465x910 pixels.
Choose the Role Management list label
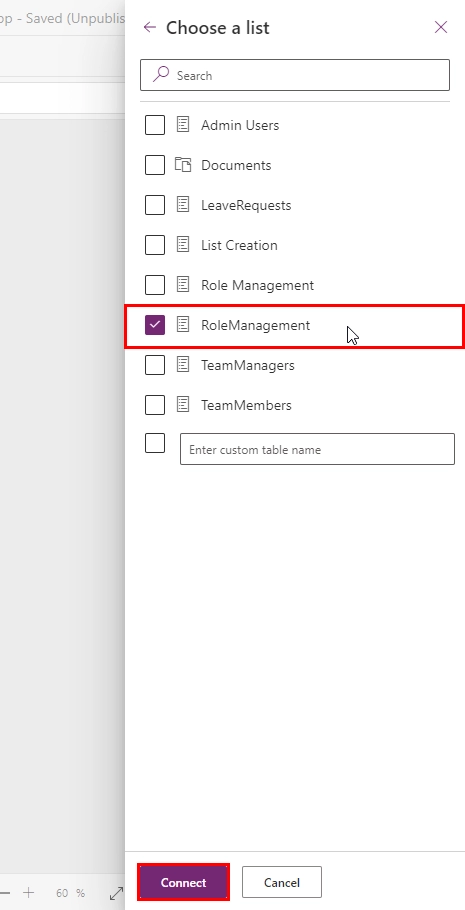tap(257, 285)
